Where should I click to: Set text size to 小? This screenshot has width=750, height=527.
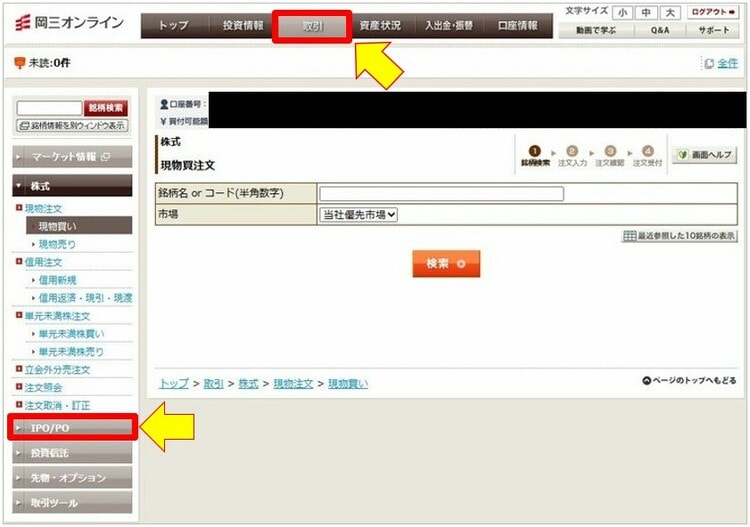(622, 13)
